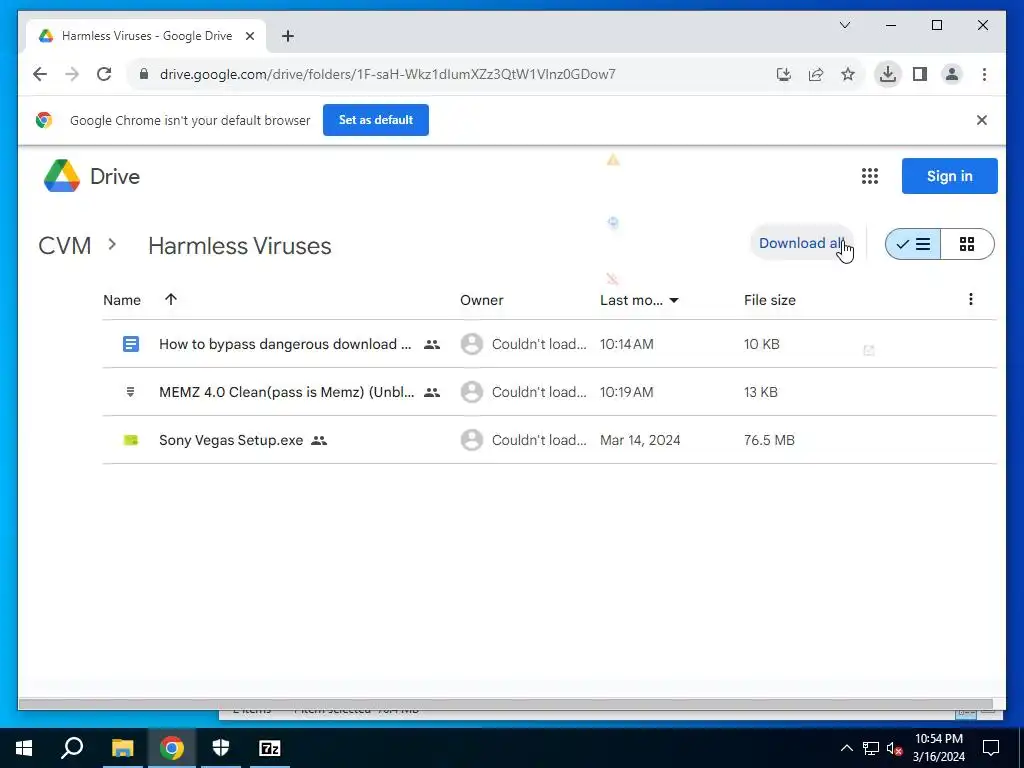Switch to list layout view
The image size is (1024, 768).
click(913, 244)
